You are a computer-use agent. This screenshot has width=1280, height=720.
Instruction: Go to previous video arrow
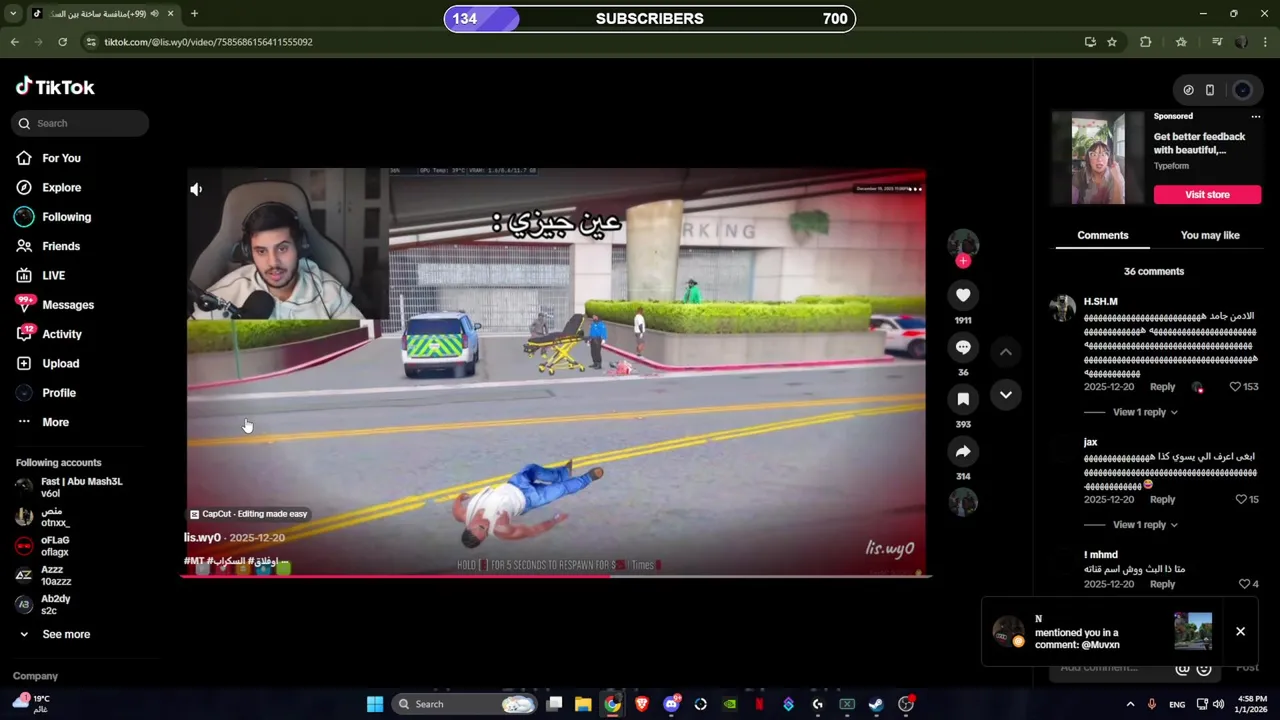coord(1006,352)
